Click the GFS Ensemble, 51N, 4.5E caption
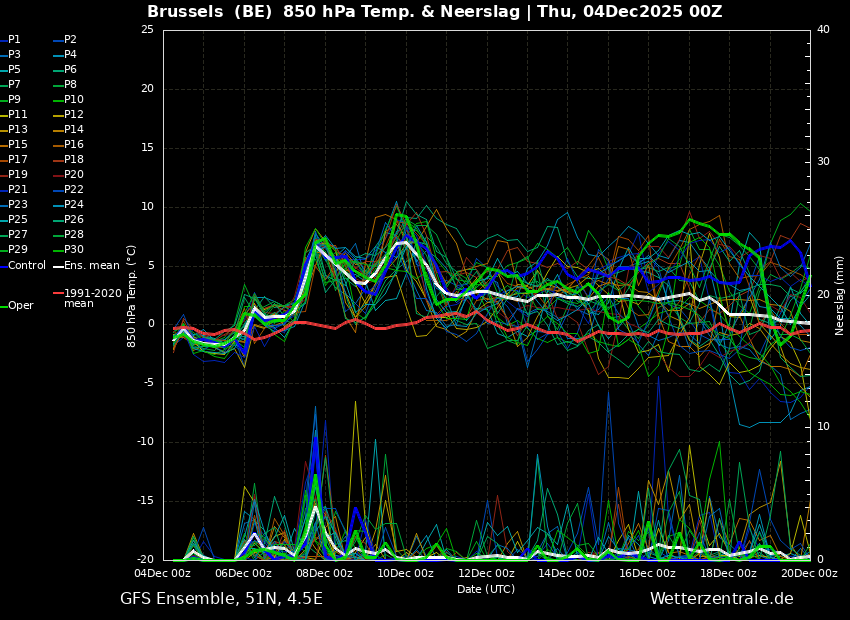The image size is (850, 620). (x=221, y=599)
